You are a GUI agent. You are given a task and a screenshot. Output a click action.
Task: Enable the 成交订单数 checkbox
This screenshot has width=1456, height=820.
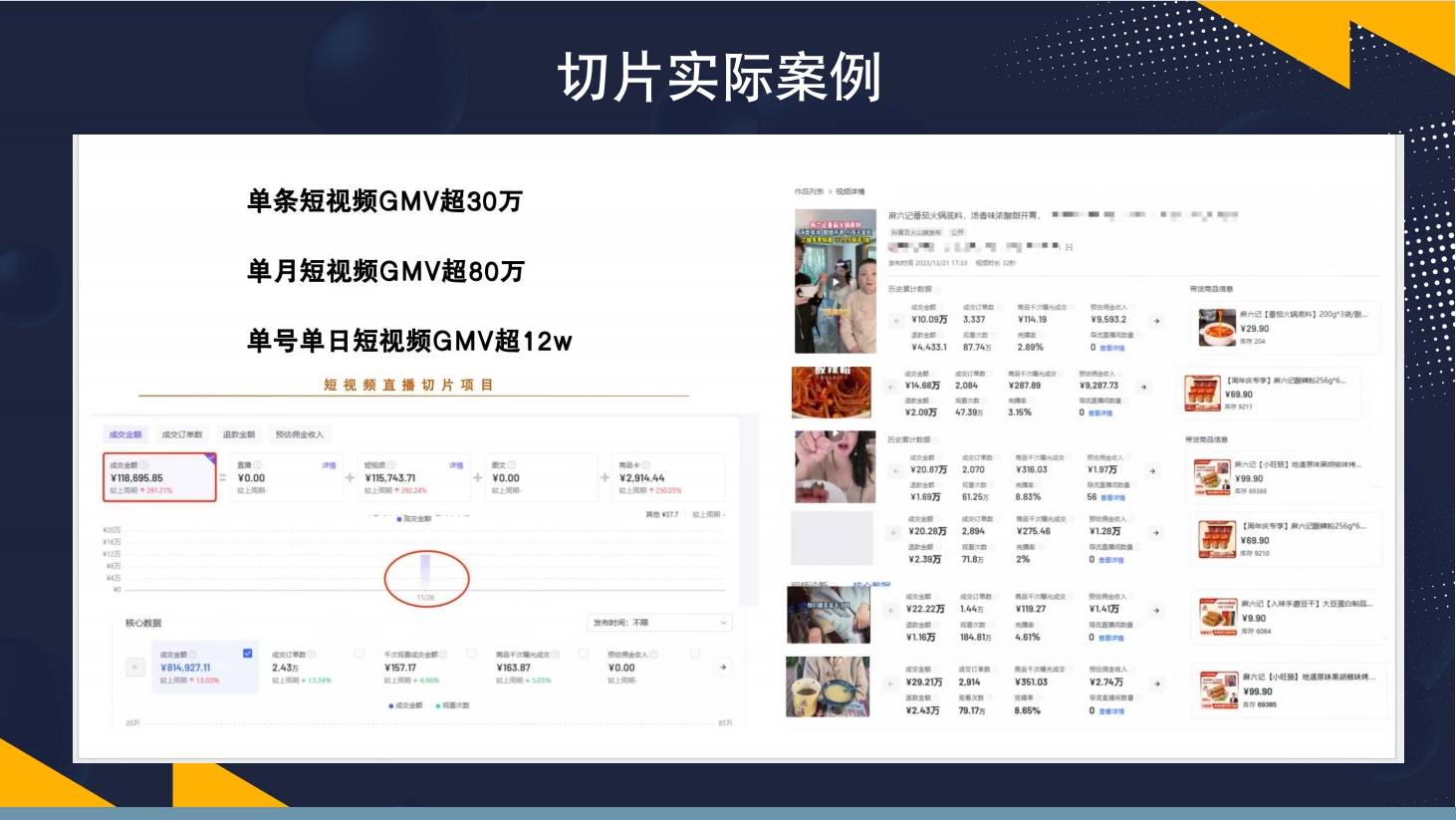(x=360, y=653)
